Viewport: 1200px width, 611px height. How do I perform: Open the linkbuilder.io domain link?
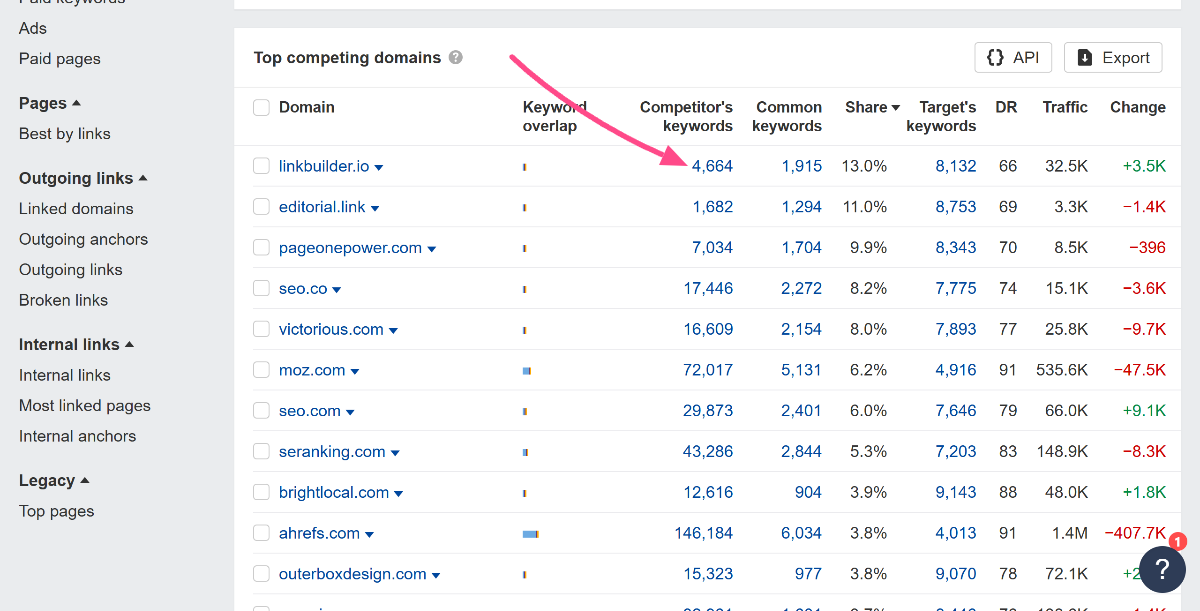pos(324,166)
